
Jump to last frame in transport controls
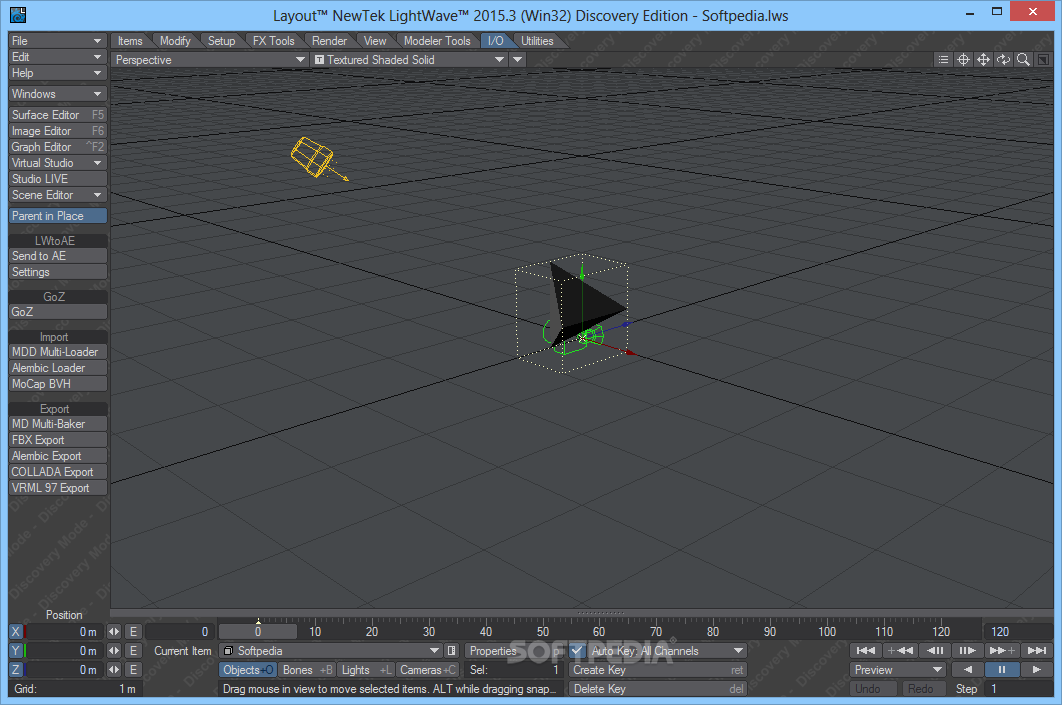click(1037, 650)
